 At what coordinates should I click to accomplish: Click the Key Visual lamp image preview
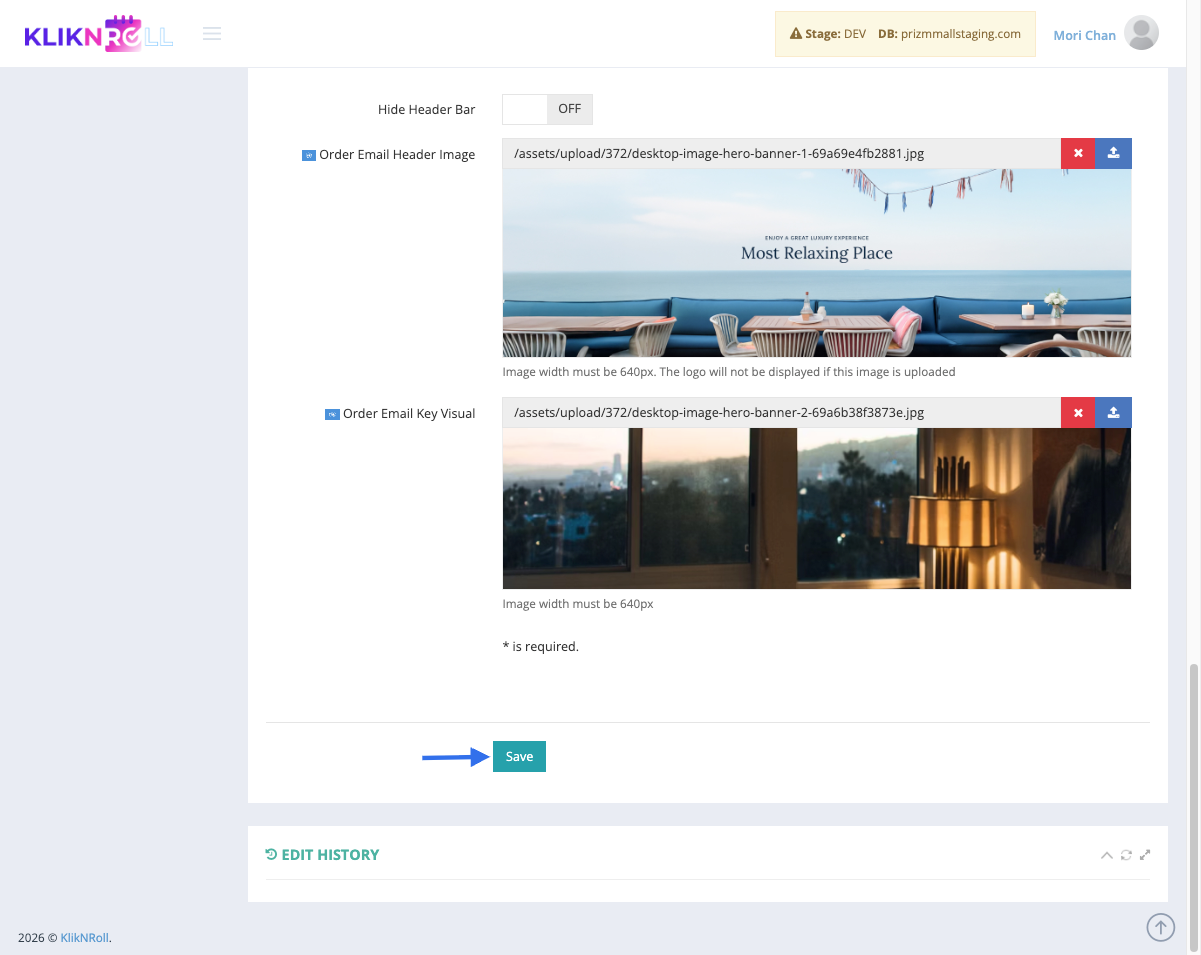click(x=817, y=509)
